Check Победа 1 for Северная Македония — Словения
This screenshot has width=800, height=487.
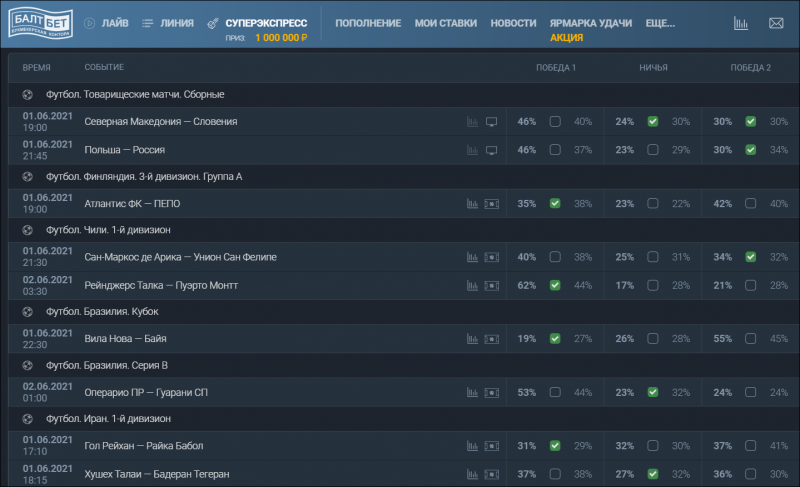coord(555,121)
